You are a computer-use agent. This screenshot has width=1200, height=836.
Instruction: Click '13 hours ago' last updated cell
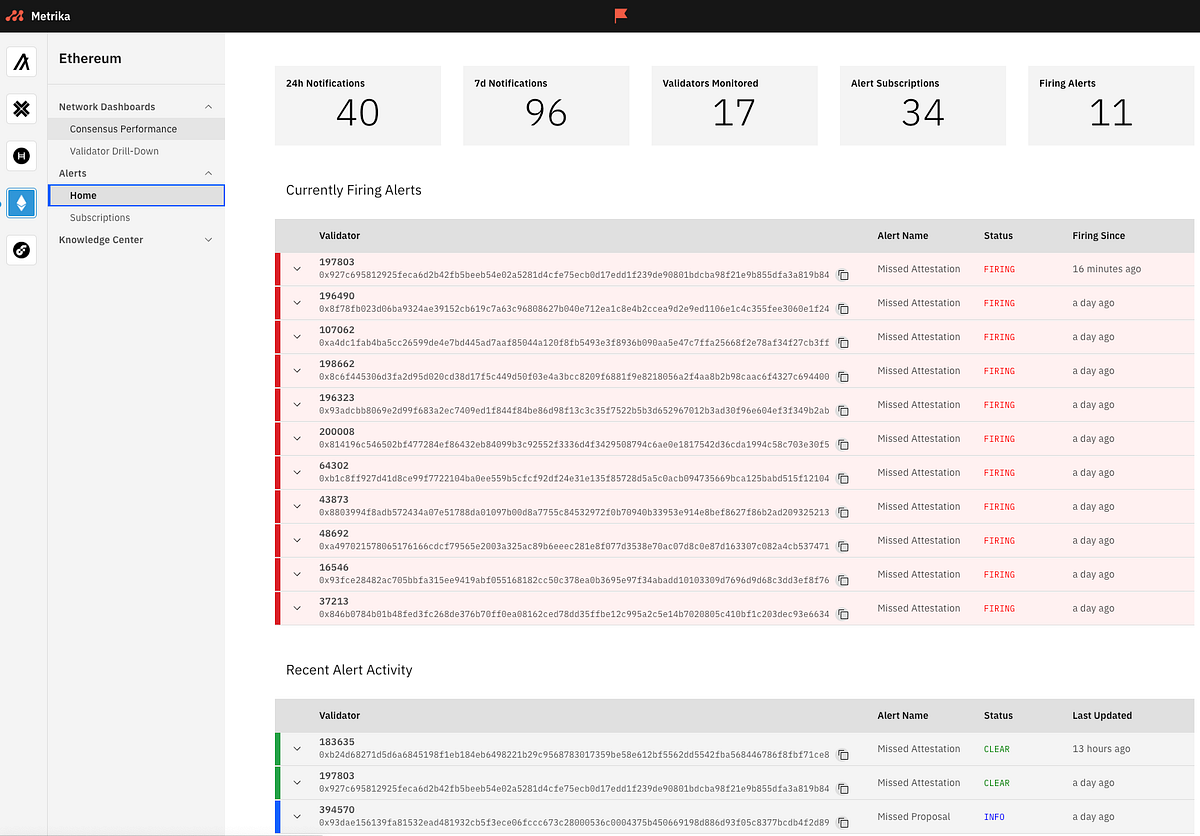[x=1101, y=749]
